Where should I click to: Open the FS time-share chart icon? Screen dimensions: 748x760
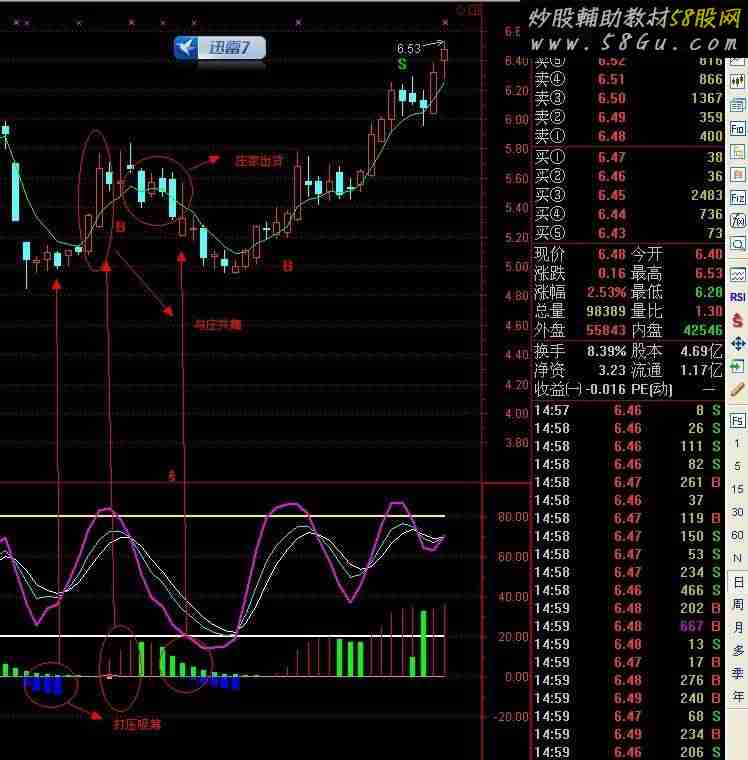[737, 420]
